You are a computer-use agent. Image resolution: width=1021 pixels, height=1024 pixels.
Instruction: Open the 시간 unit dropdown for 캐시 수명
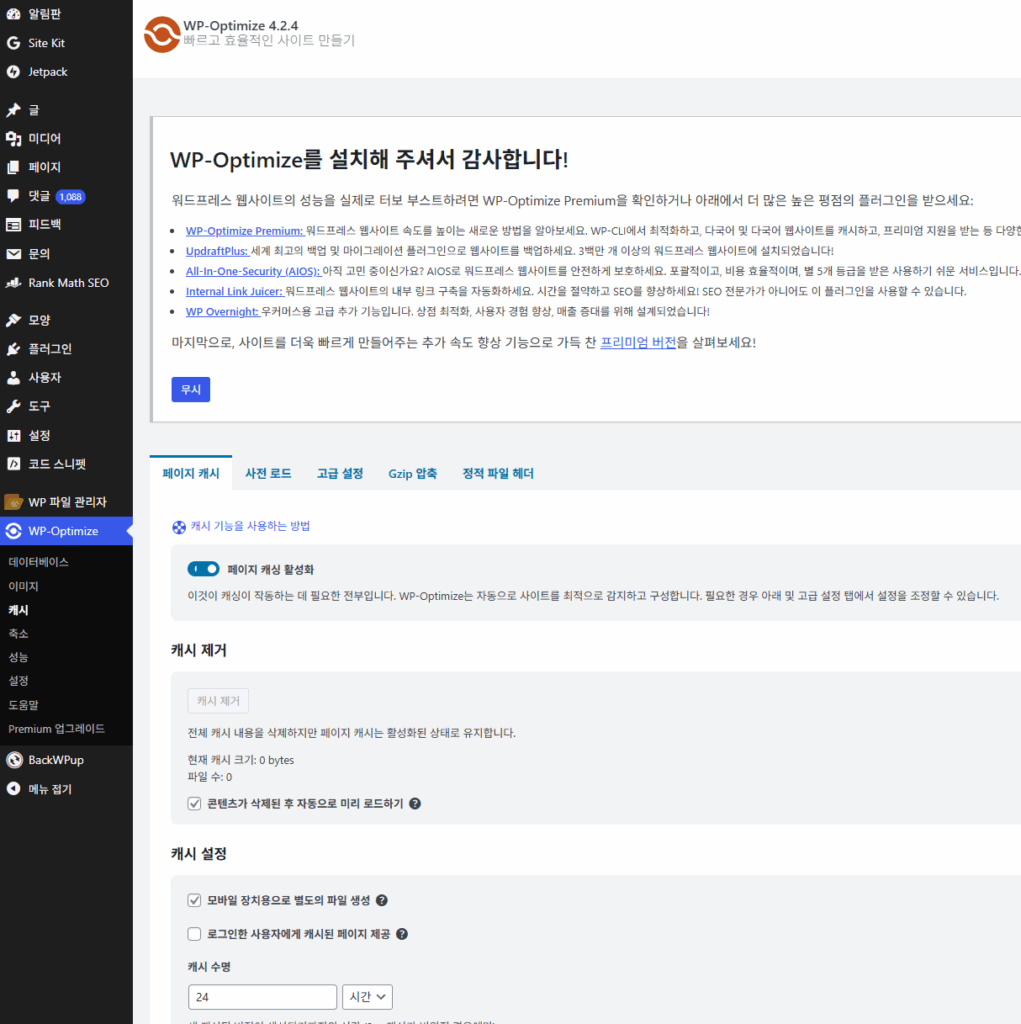coord(367,997)
